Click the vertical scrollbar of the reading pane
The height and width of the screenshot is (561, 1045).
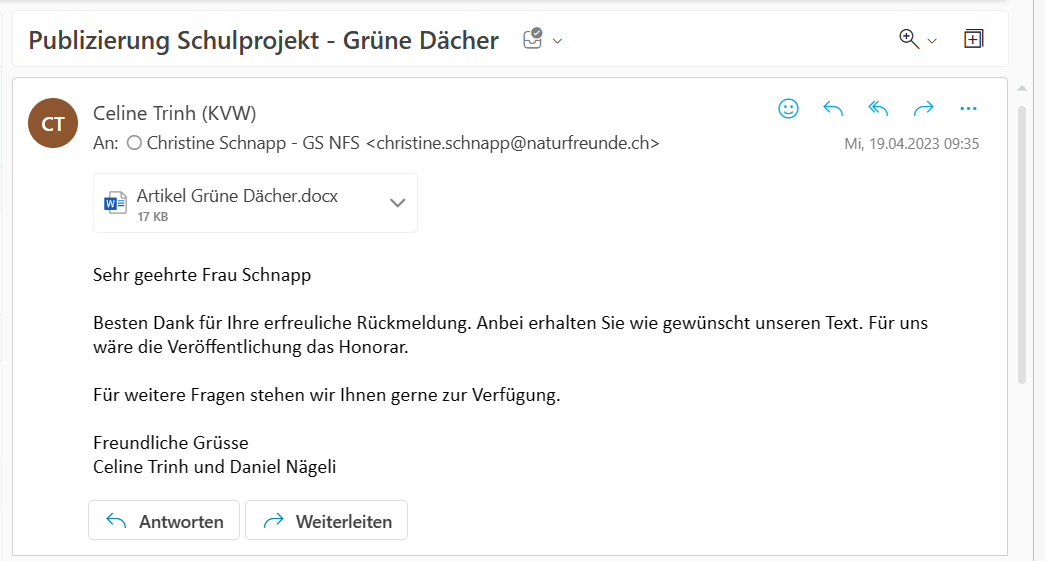[x=1021, y=240]
